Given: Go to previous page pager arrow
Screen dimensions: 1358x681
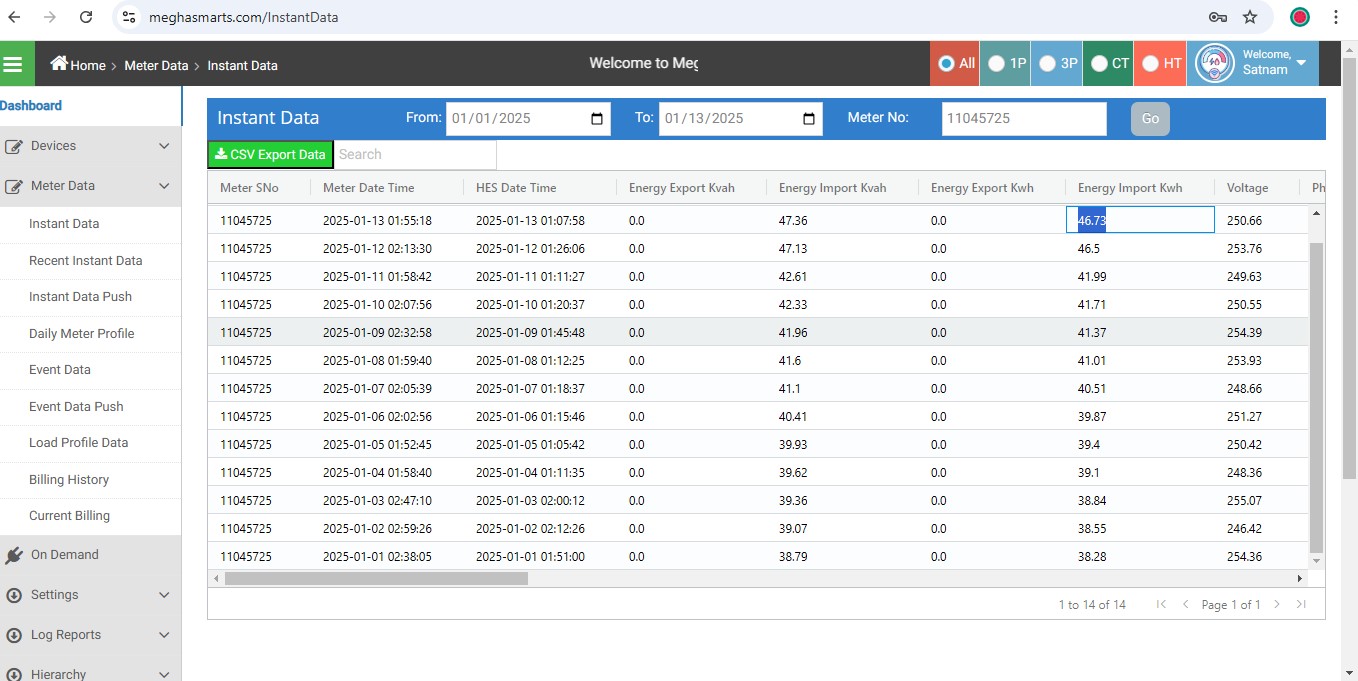Looking at the screenshot, I should [1185, 604].
